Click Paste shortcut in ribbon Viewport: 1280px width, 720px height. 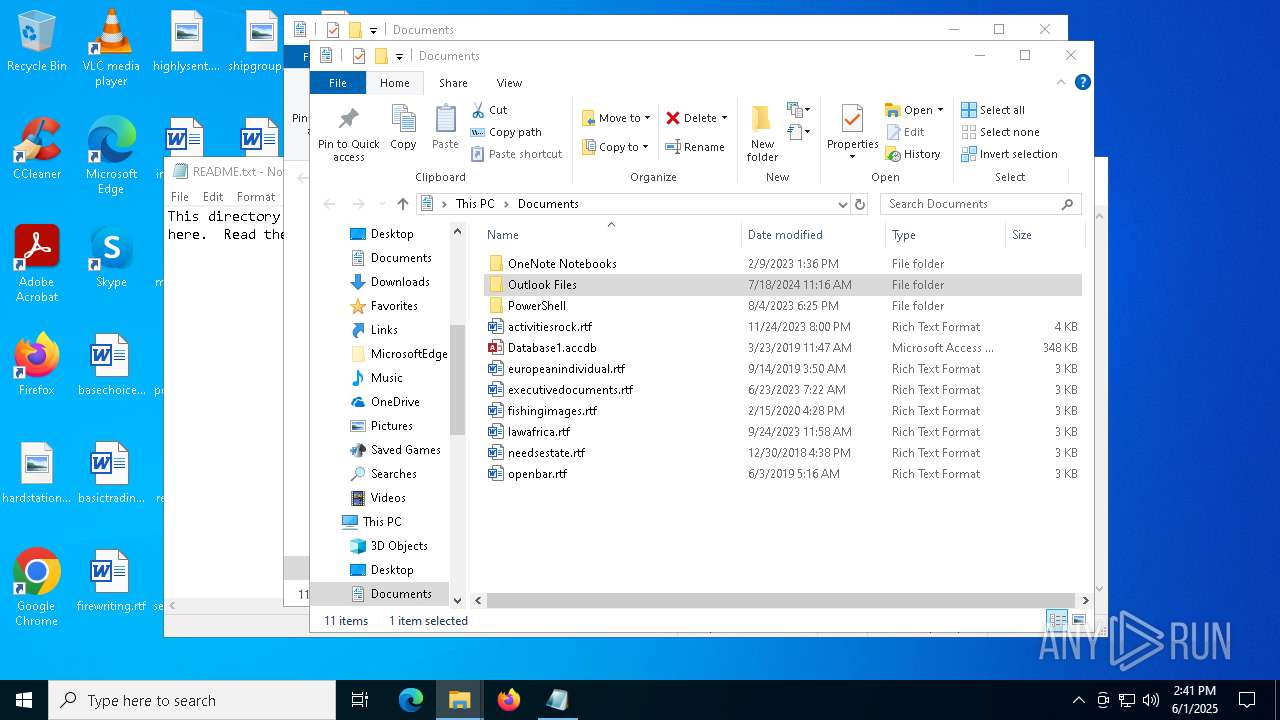click(x=516, y=154)
